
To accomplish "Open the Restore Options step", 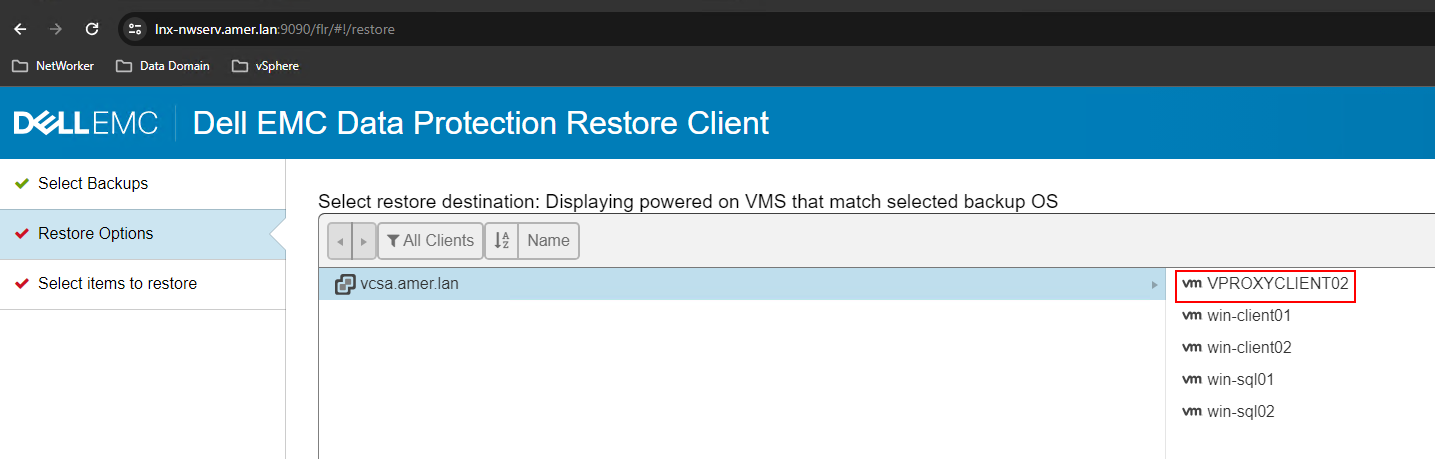I will coord(96,234).
